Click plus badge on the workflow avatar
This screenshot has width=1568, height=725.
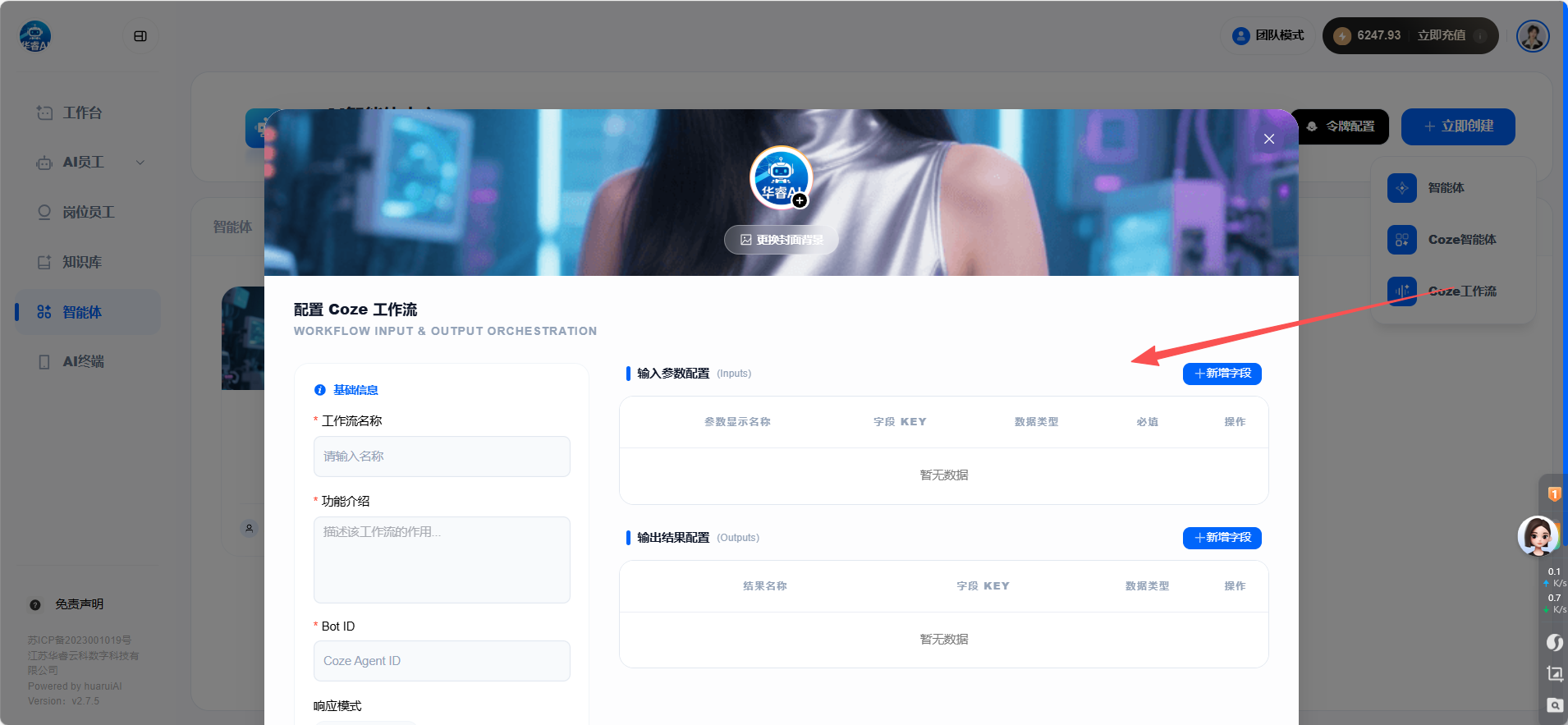pyautogui.click(x=800, y=200)
